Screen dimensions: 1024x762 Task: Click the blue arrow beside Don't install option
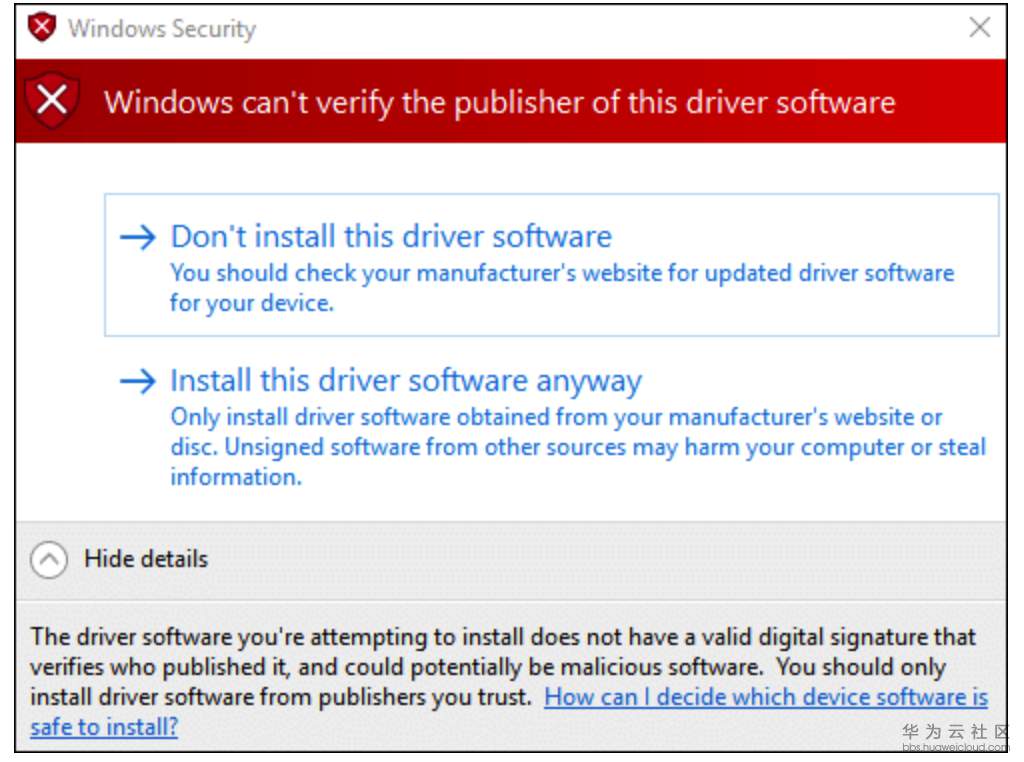pyautogui.click(x=138, y=237)
